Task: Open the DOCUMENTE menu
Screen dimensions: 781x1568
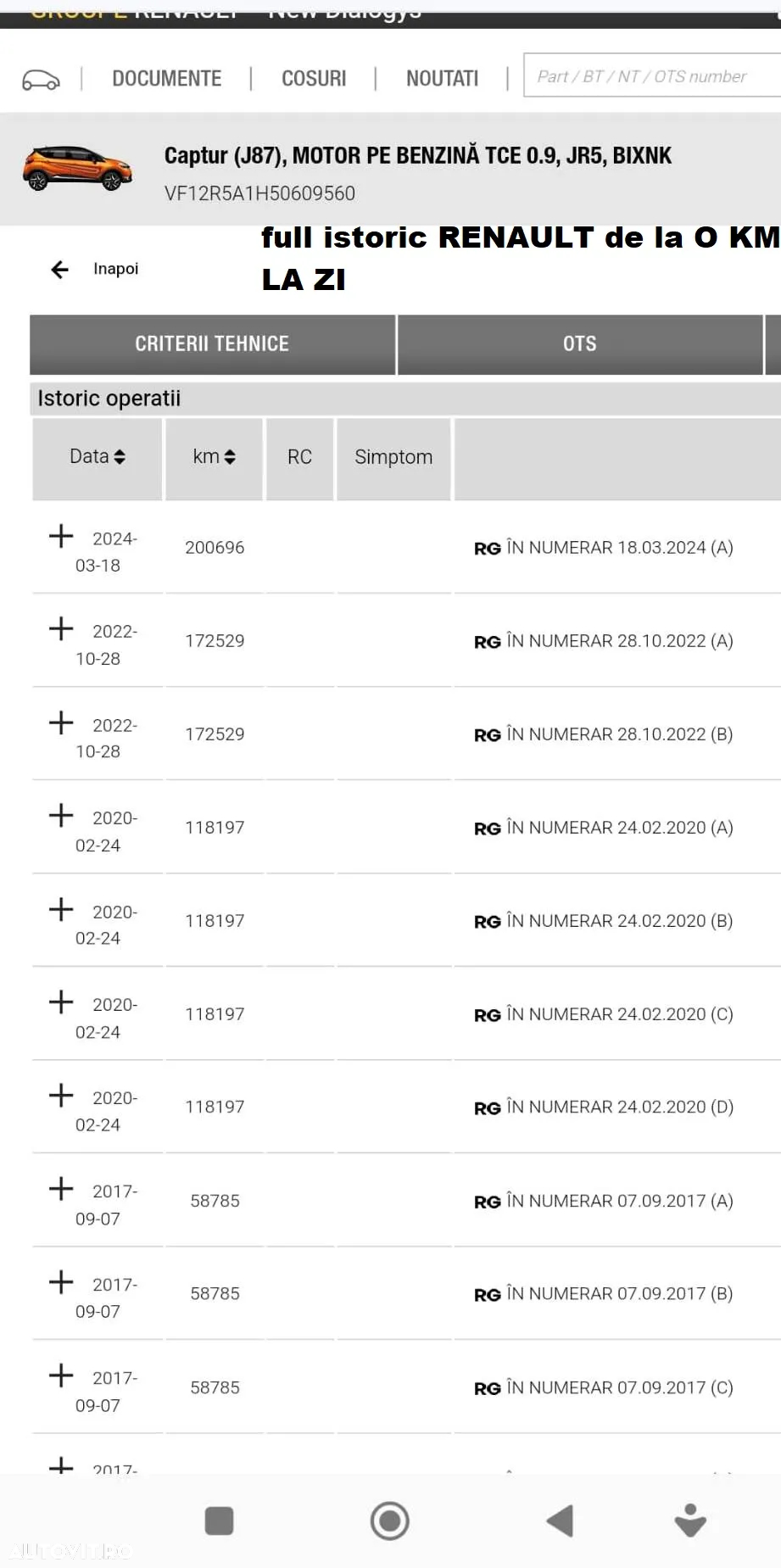Action: [x=167, y=79]
